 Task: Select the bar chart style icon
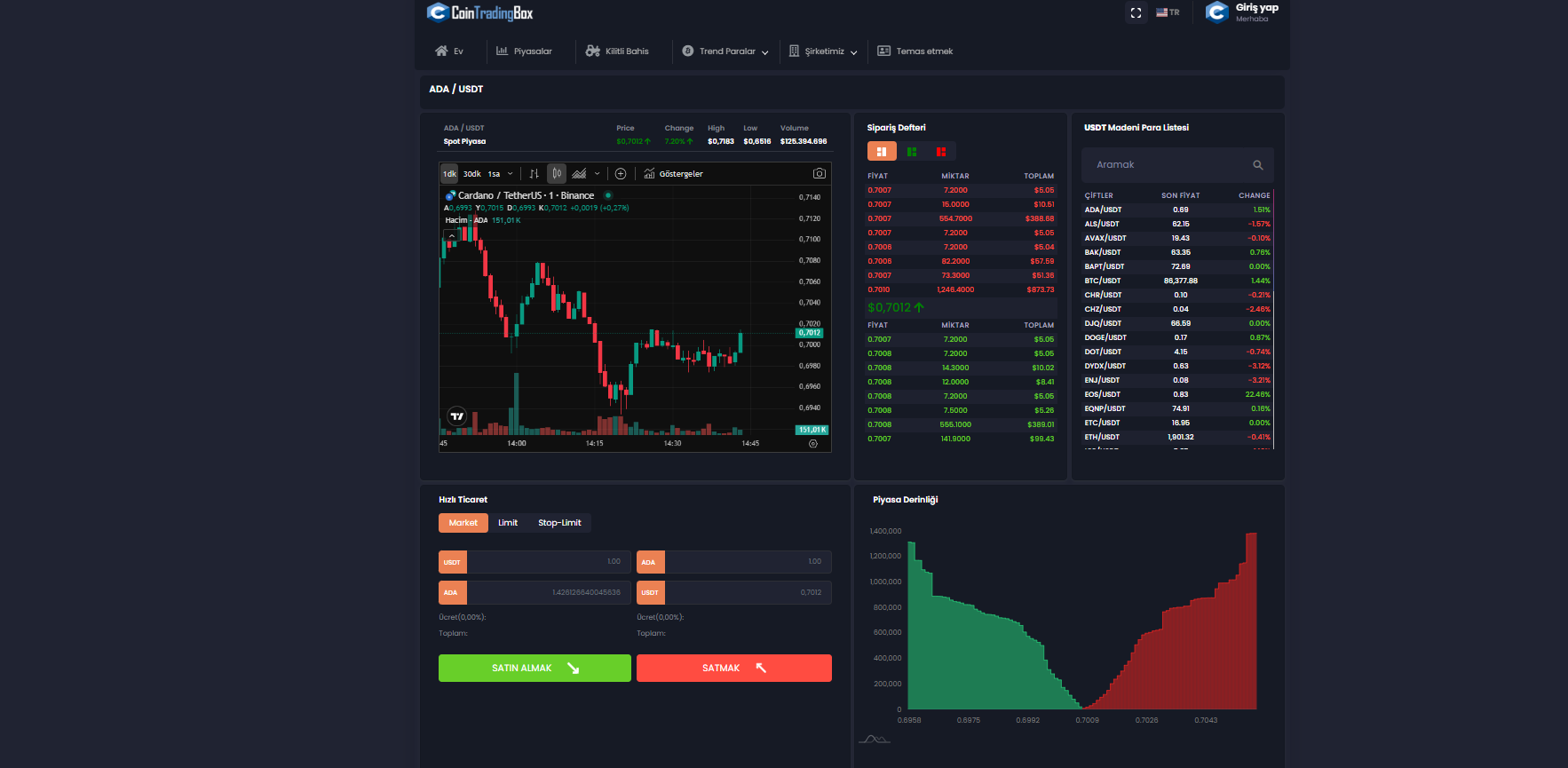534,174
